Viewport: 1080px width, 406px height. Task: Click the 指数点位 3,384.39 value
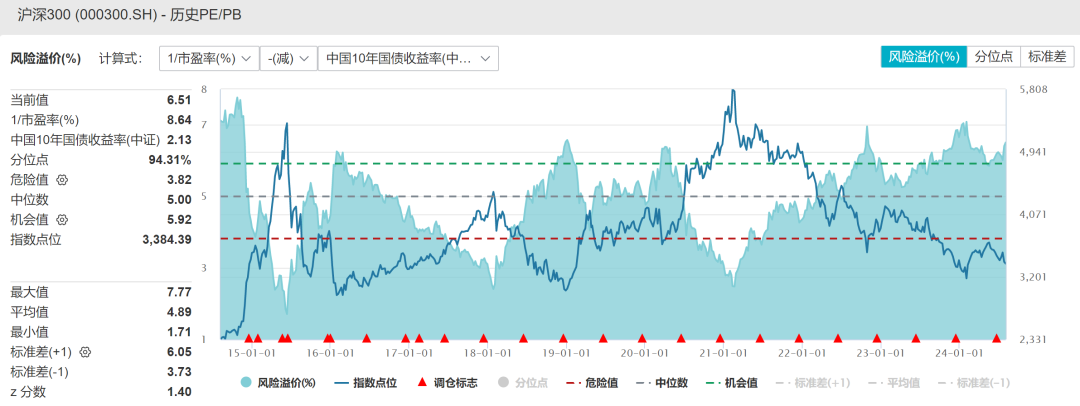168,240
